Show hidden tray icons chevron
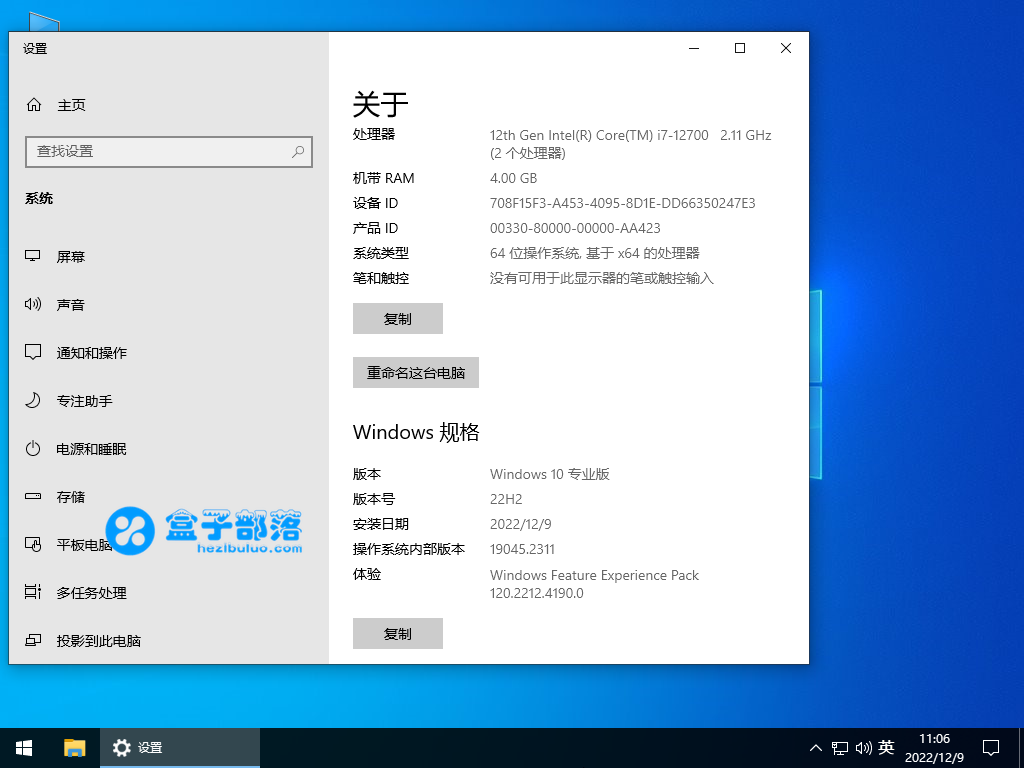This screenshot has width=1024, height=768. coord(816,748)
